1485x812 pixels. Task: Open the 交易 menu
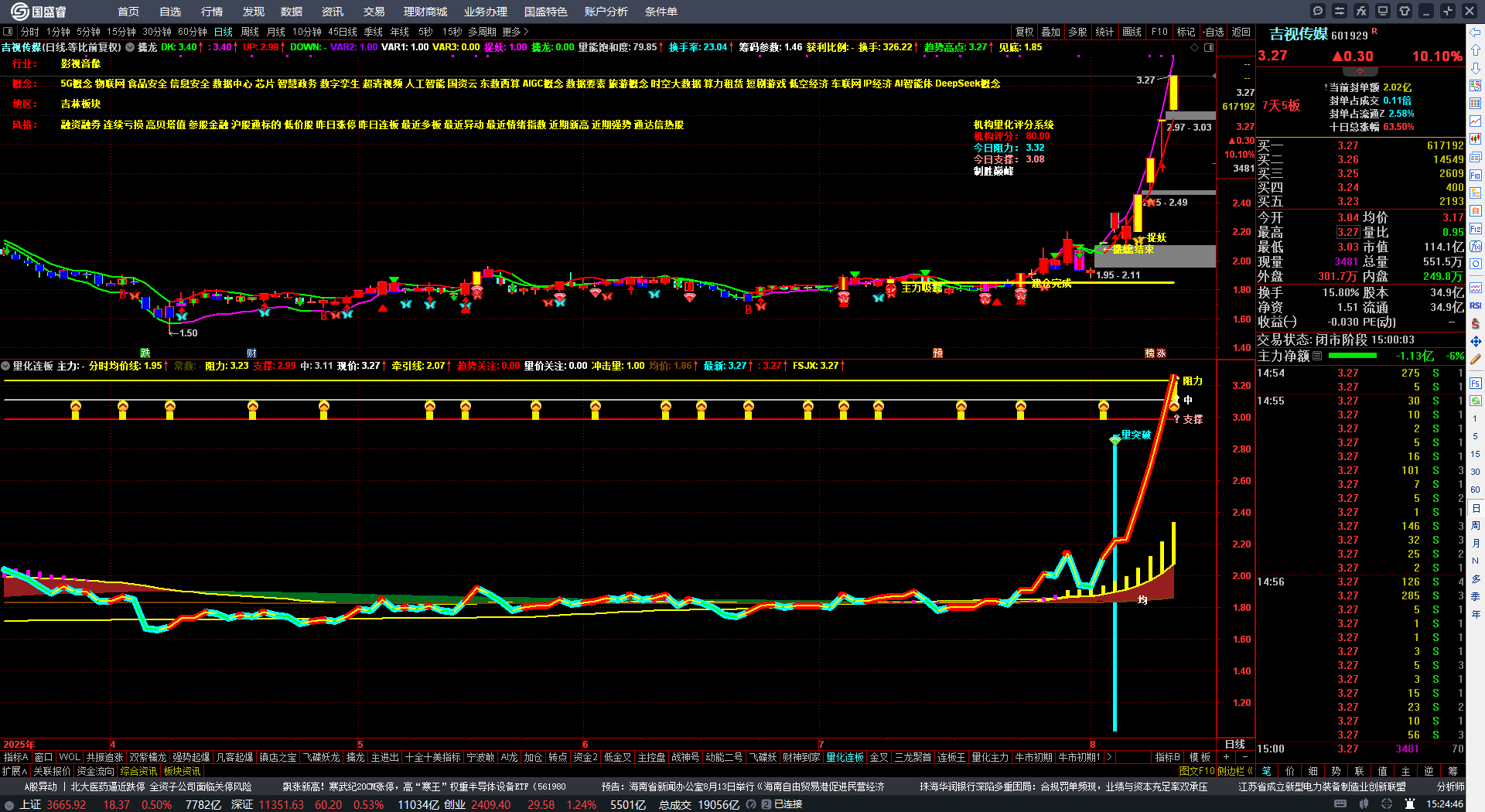pyautogui.click(x=374, y=12)
